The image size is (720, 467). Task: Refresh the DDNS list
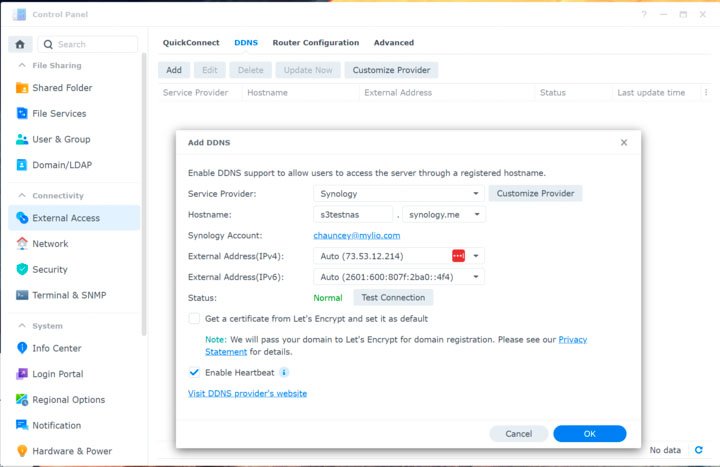(x=698, y=450)
